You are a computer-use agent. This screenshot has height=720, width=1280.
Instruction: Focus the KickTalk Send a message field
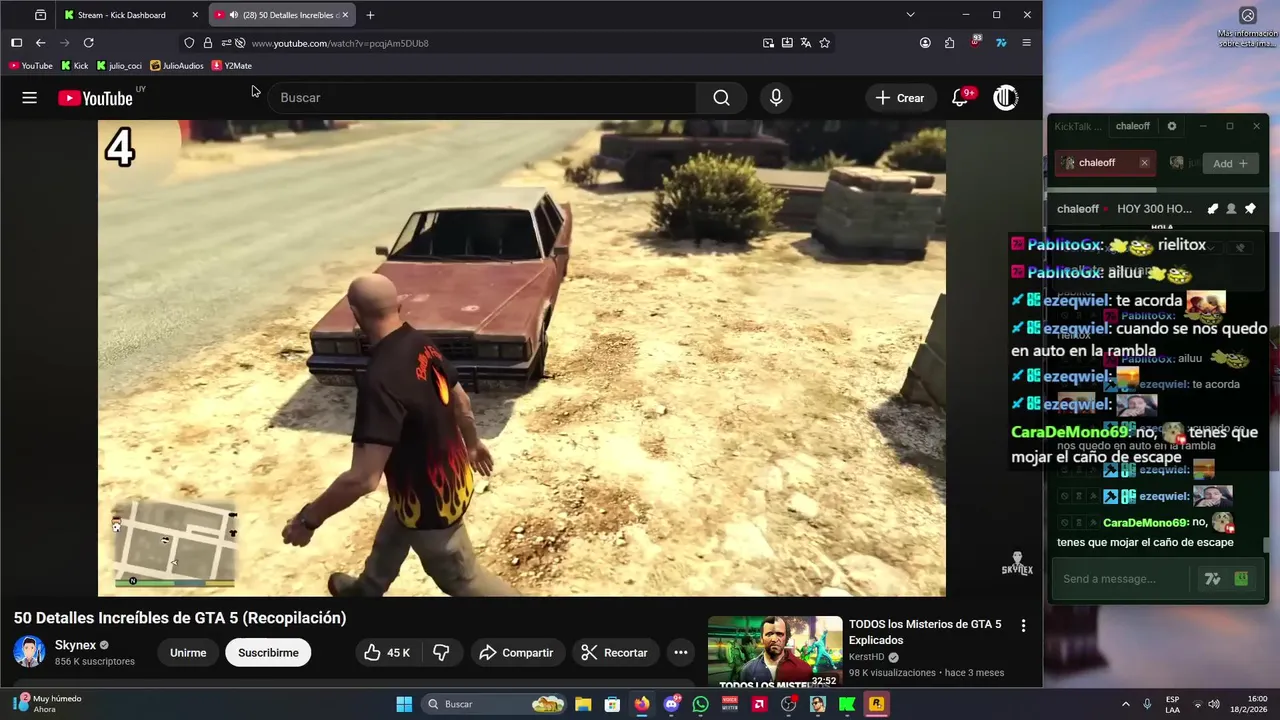[1124, 579]
